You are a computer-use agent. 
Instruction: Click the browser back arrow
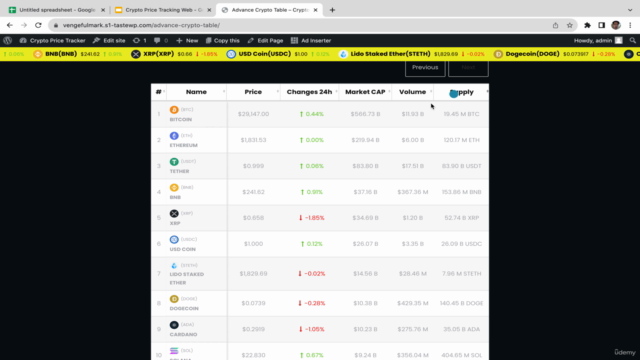point(10,25)
